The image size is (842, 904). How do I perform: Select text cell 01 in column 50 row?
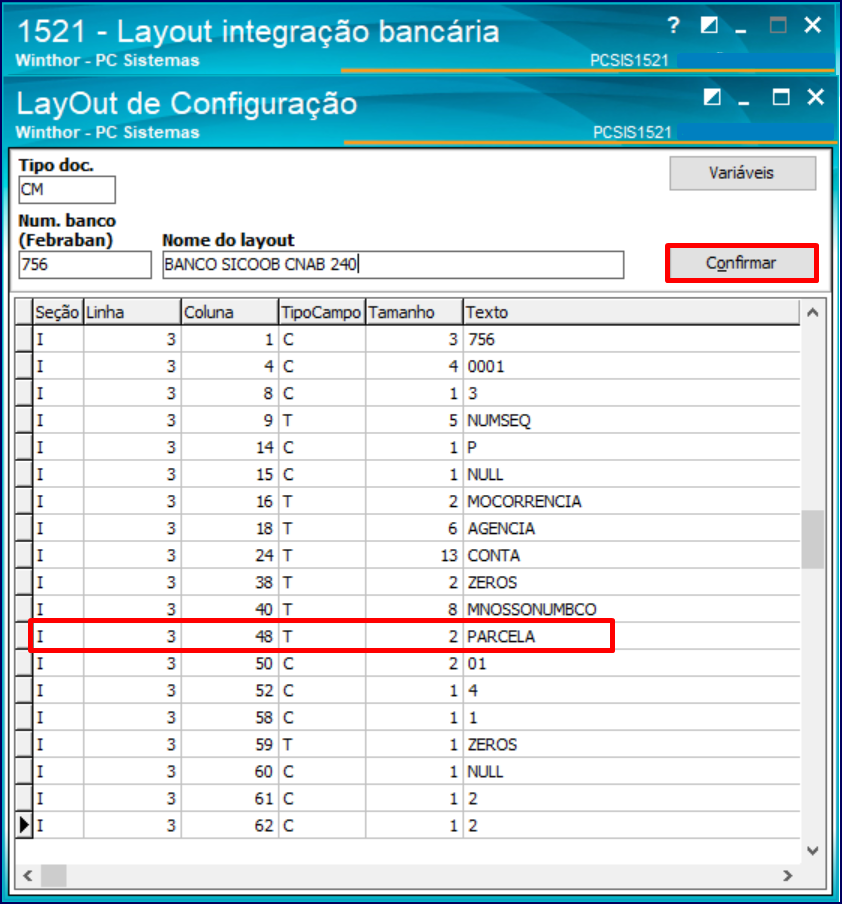click(x=632, y=664)
